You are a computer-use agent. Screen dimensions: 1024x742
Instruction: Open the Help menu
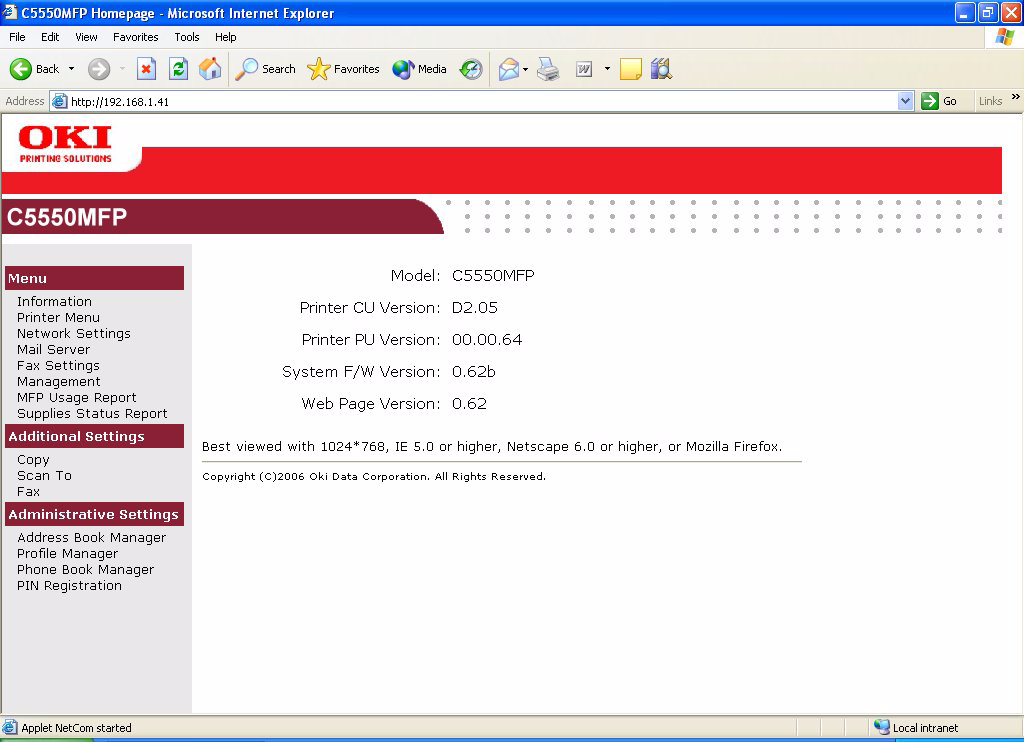tap(225, 37)
